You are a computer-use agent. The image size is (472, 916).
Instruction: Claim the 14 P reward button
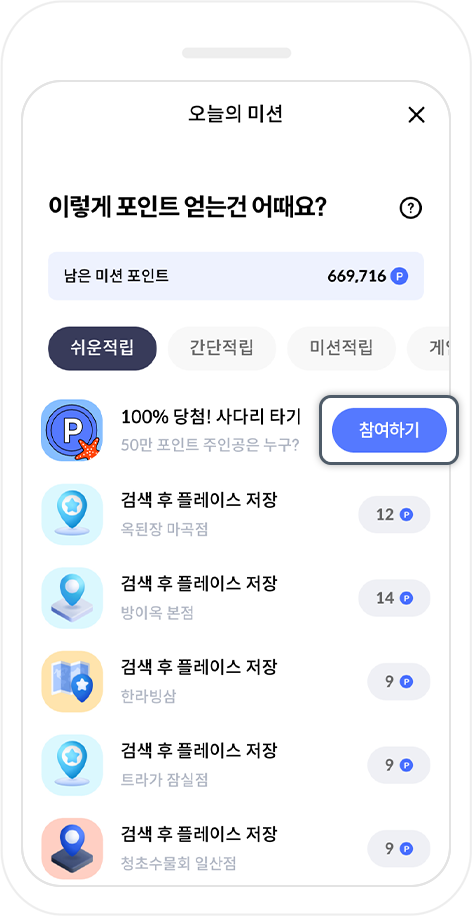[394, 598]
